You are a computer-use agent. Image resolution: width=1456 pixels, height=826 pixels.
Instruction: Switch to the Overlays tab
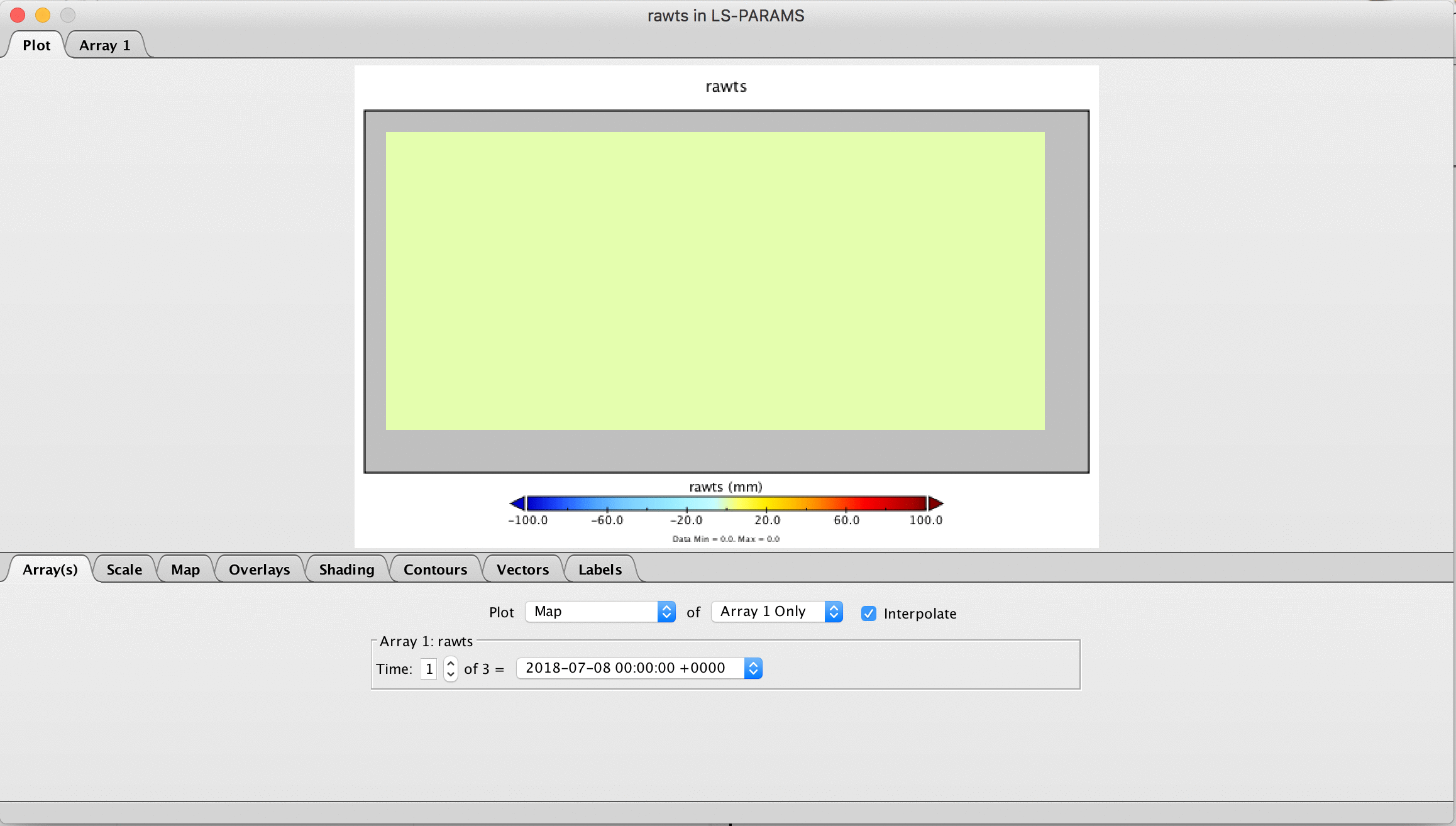tap(258, 569)
